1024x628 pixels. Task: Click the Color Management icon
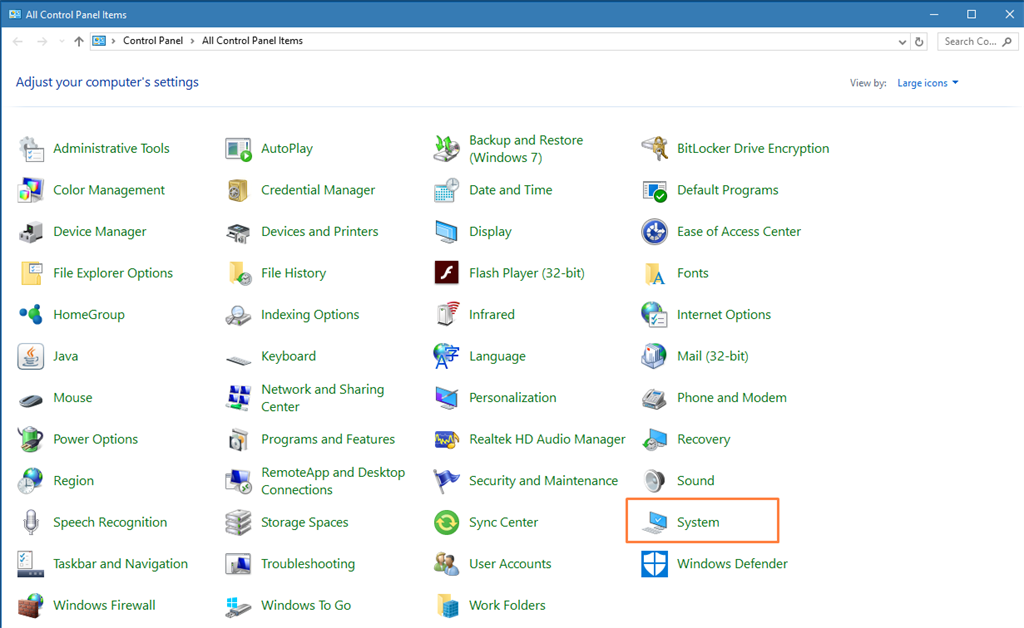pos(31,191)
